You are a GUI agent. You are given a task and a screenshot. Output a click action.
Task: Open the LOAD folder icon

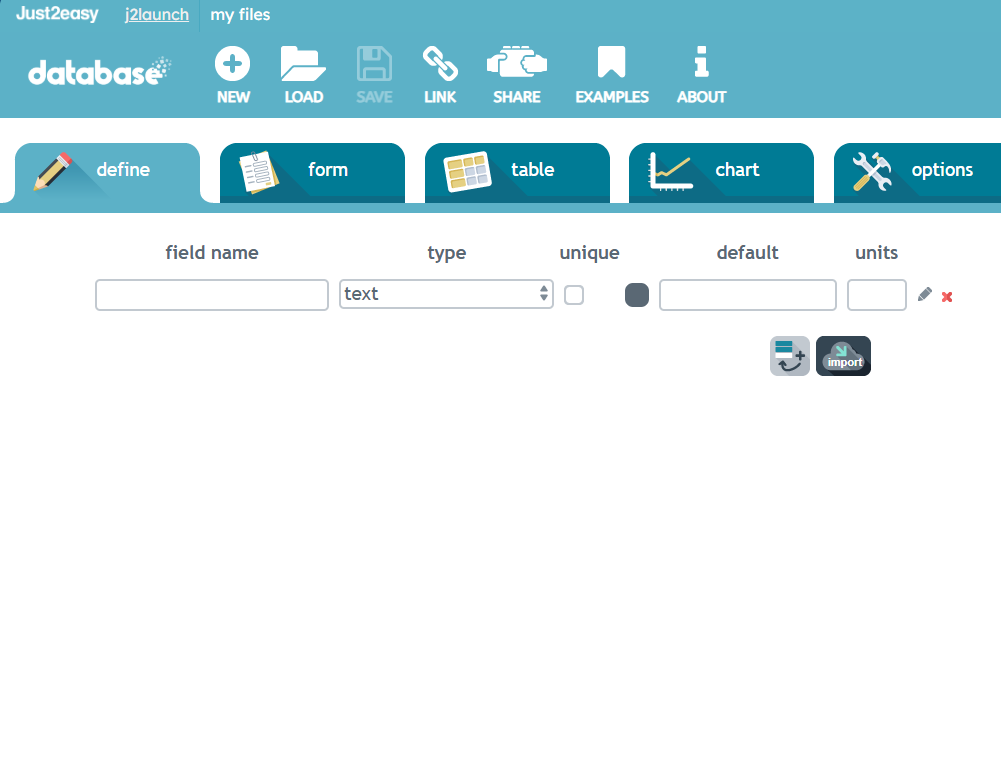click(x=303, y=64)
